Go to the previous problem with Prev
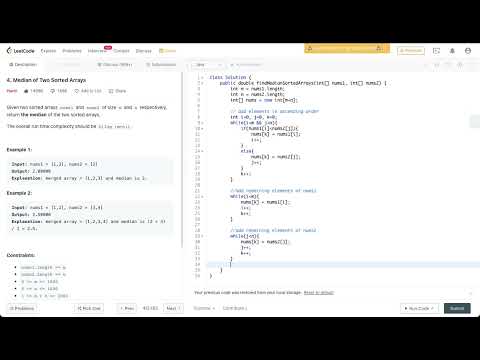Image resolution: width=480 pixels, height=360 pixels. (x=127, y=308)
